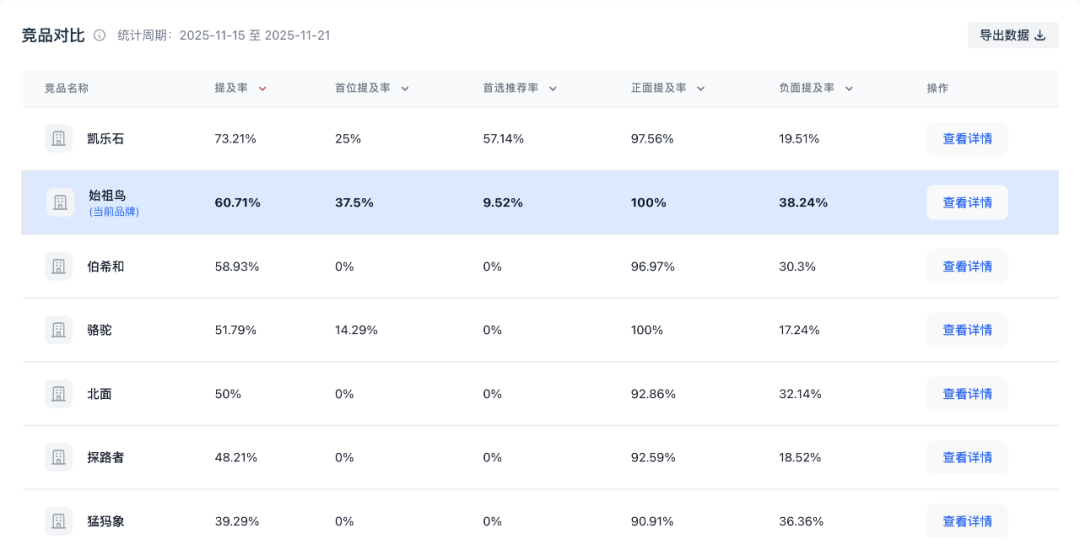Open 查看详情 for 骆驼
This screenshot has height=555, width=1080.
(x=967, y=330)
